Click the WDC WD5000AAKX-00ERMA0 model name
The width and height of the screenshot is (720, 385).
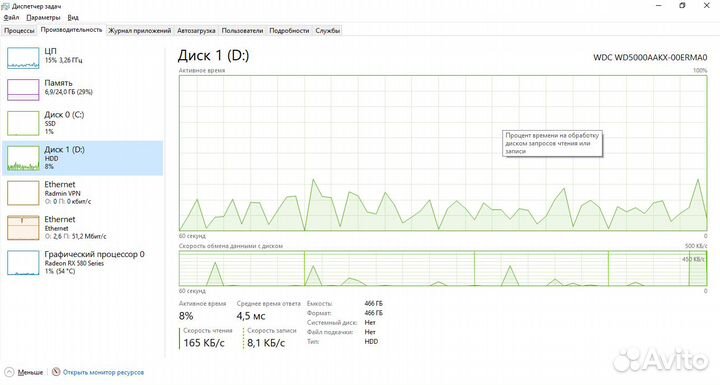tap(650, 57)
